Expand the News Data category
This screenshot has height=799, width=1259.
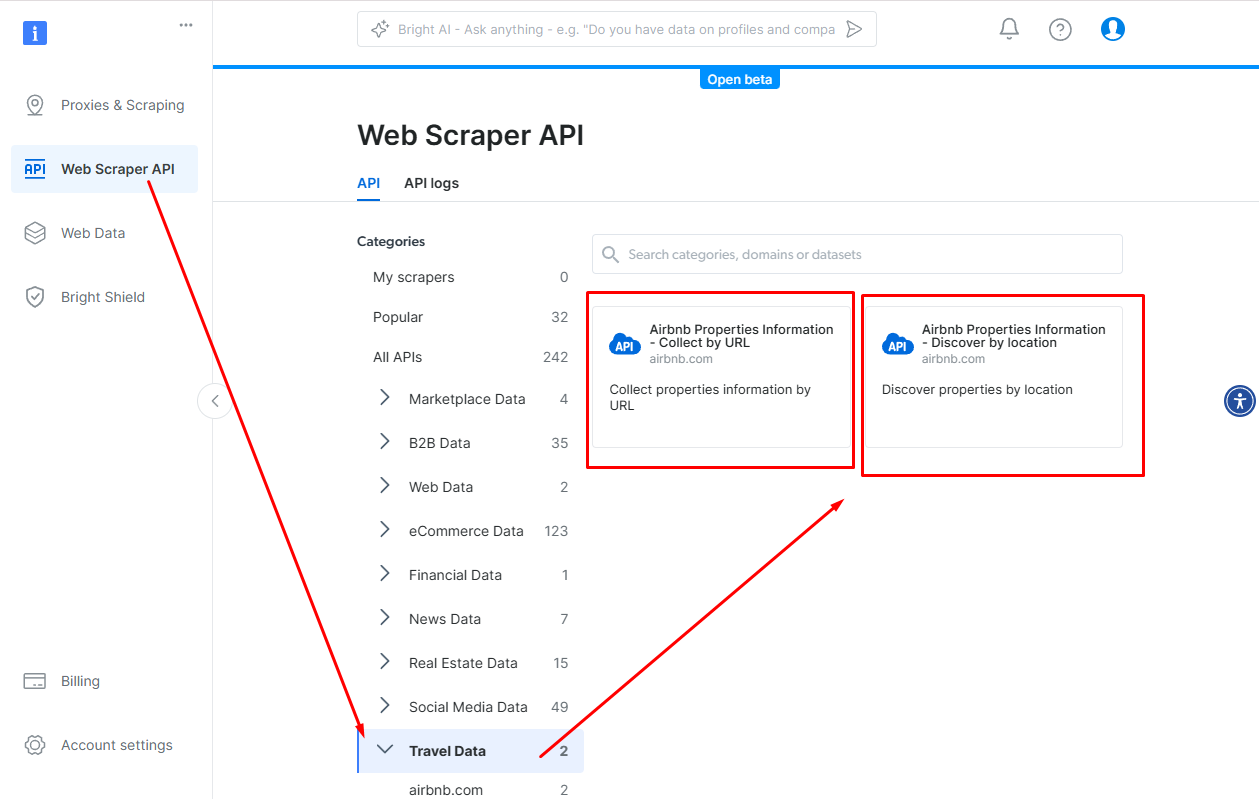click(385, 618)
